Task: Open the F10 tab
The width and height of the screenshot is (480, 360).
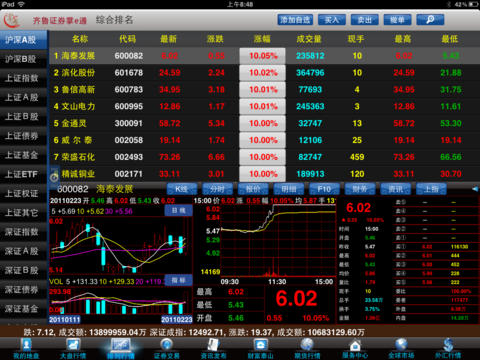Action: [x=324, y=189]
